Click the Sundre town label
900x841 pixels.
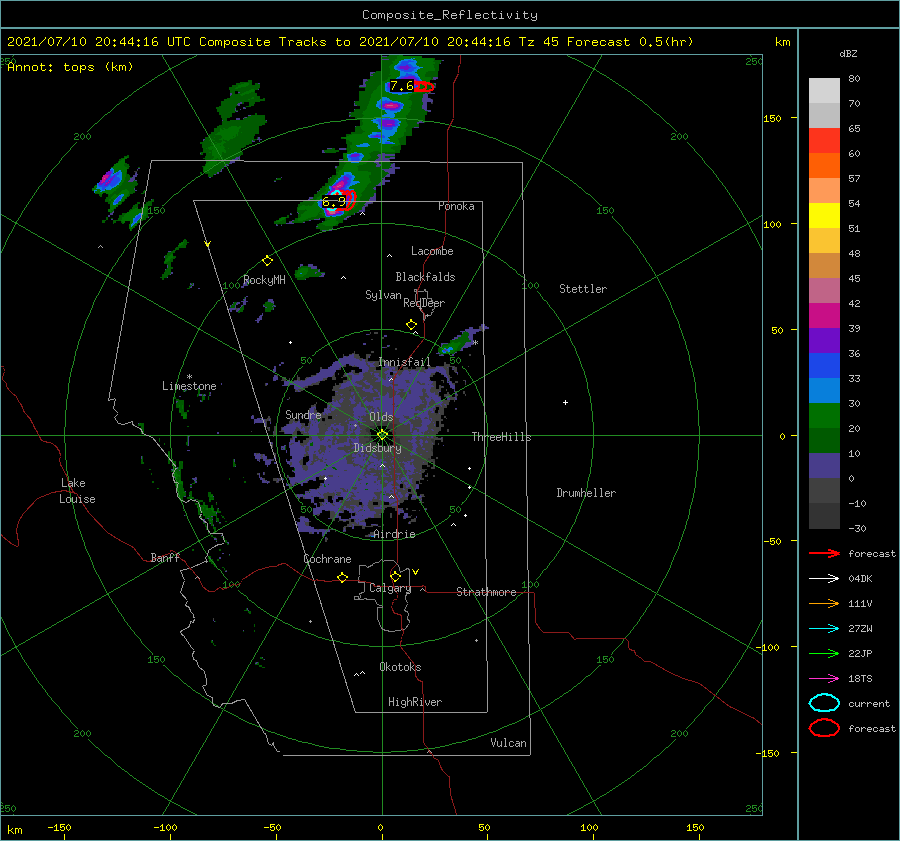tap(303, 414)
